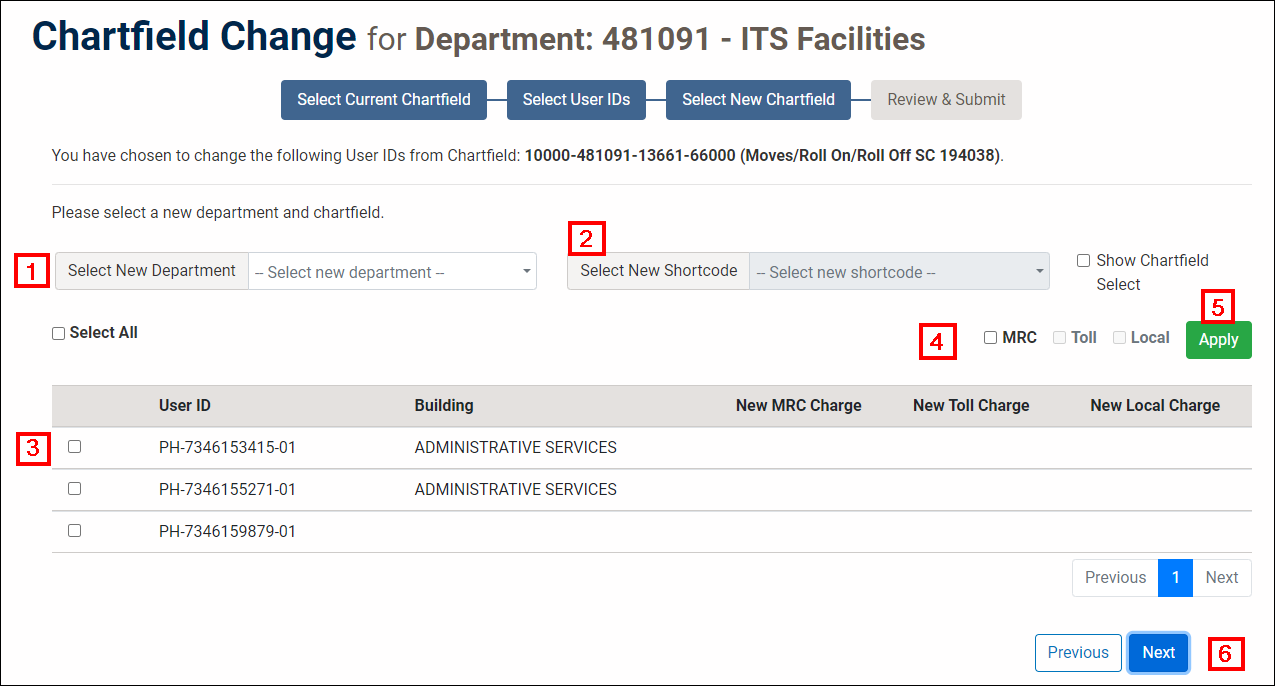Check the box for PH-7346155271-01
Screen dimensions: 1275x686
tap(74, 488)
